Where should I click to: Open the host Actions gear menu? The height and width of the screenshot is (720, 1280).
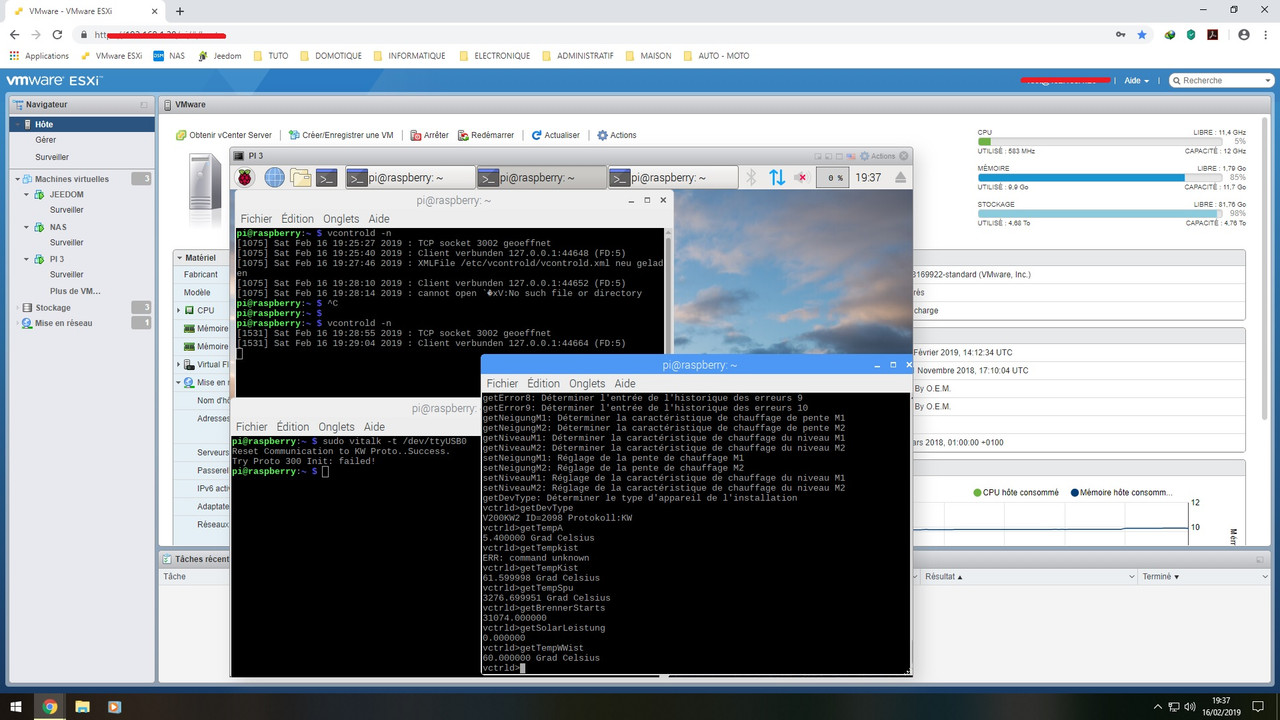click(x=617, y=135)
